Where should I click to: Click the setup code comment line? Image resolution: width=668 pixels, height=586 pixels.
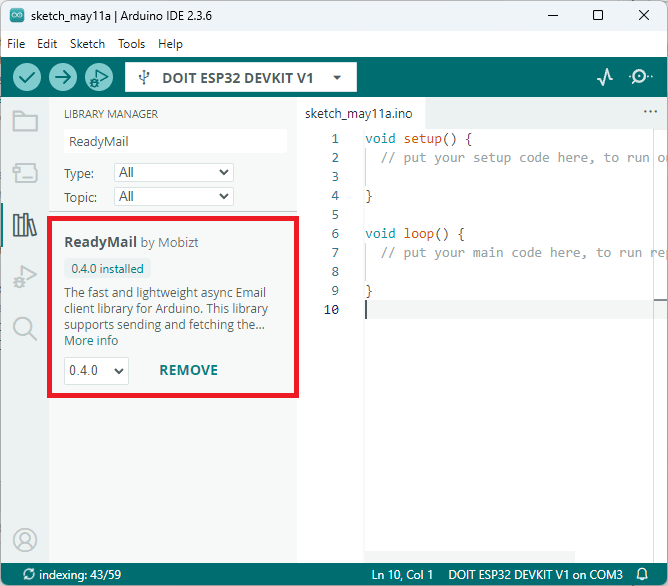[523, 158]
